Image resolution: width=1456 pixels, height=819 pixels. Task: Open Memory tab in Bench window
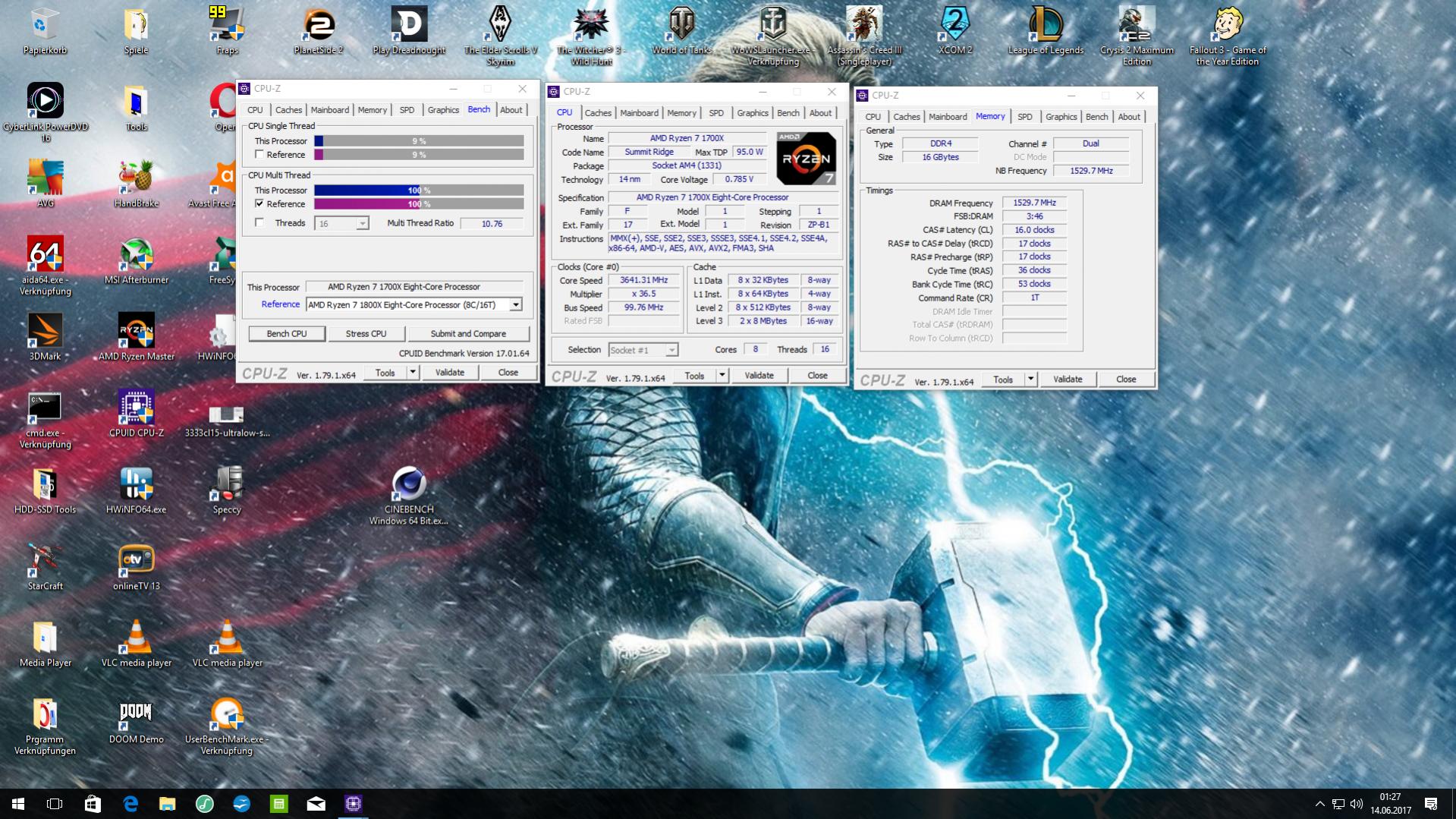tap(373, 110)
